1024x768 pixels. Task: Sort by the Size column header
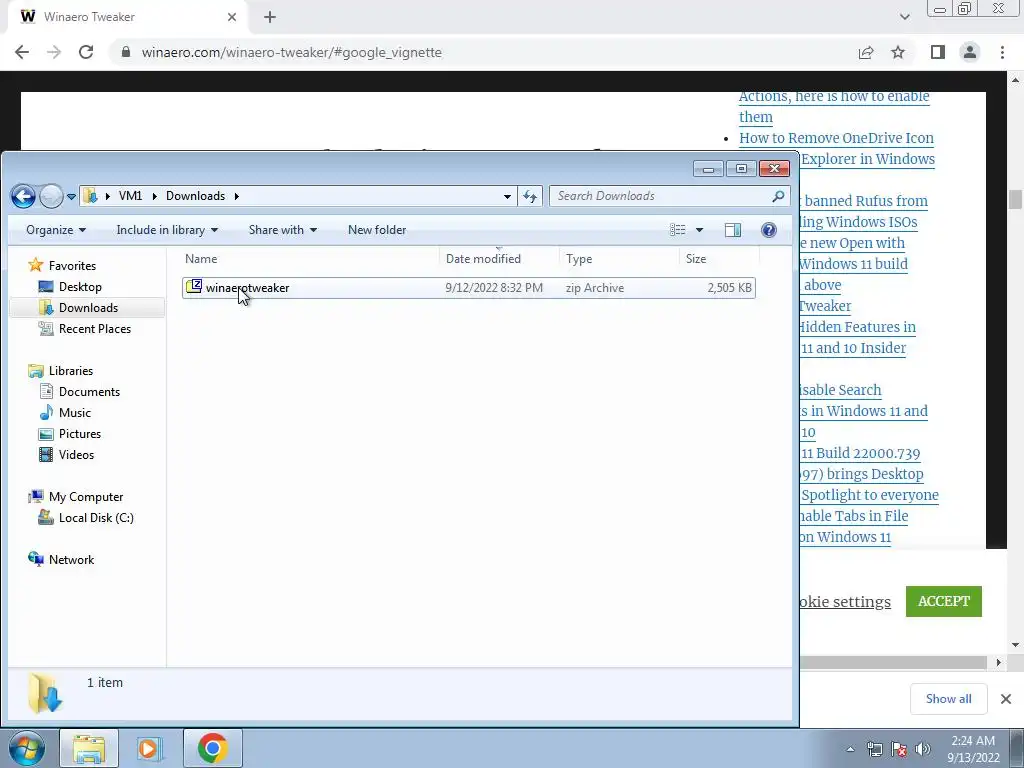[x=719, y=259]
